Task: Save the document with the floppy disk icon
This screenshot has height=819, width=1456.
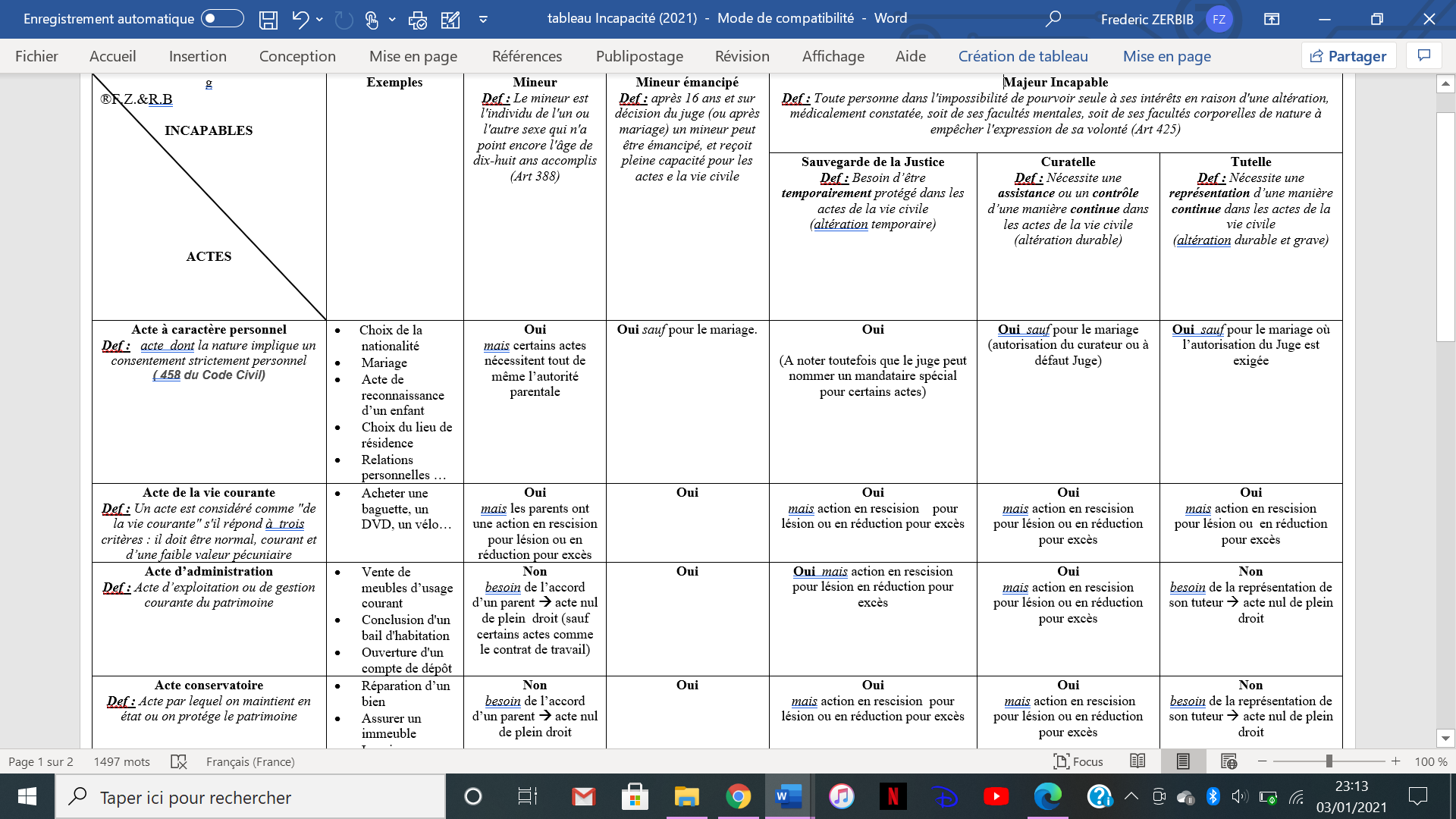Action: point(268,19)
